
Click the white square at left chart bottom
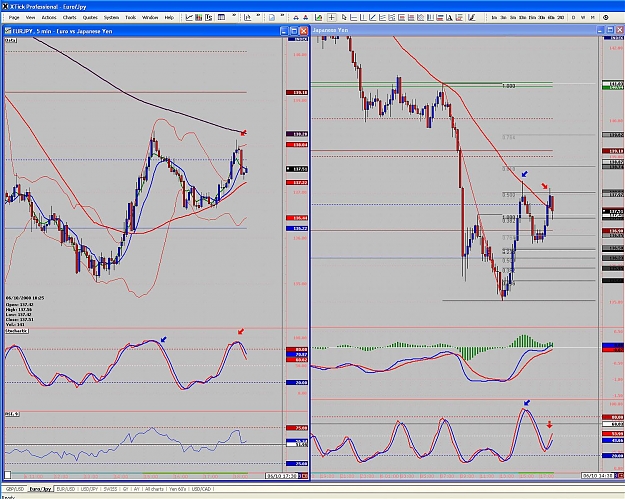(8, 475)
